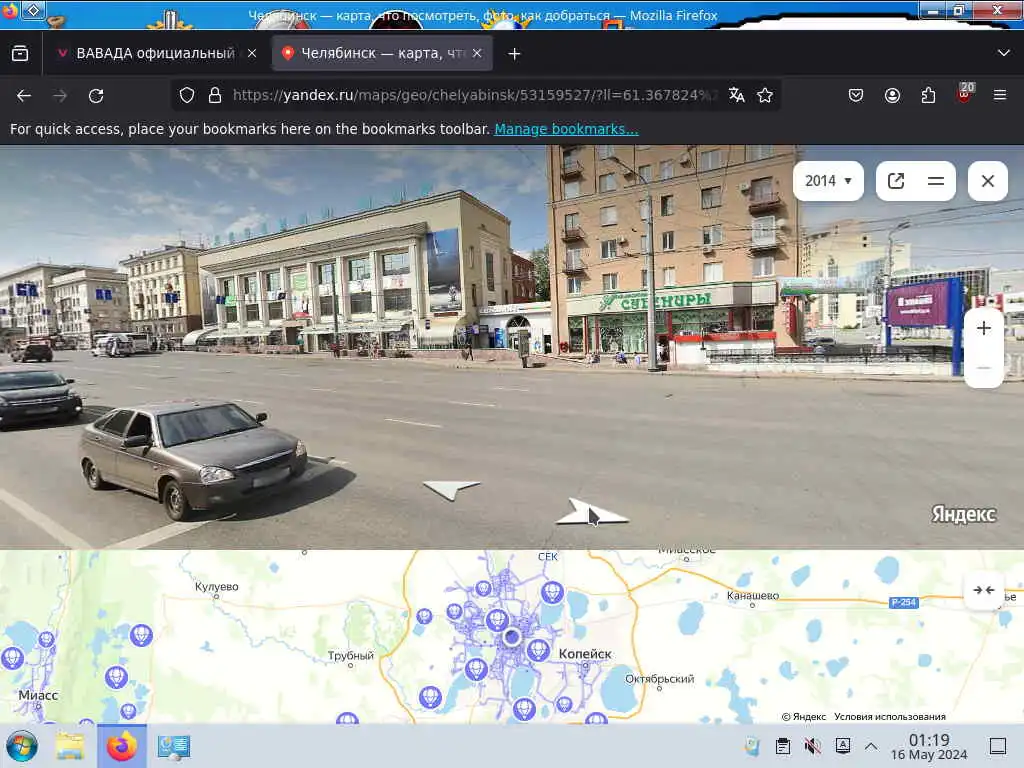Image resolution: width=1024 pixels, height=768 pixels.
Task: Switch to ВАВАДА официальный tab
Action: click(157, 54)
